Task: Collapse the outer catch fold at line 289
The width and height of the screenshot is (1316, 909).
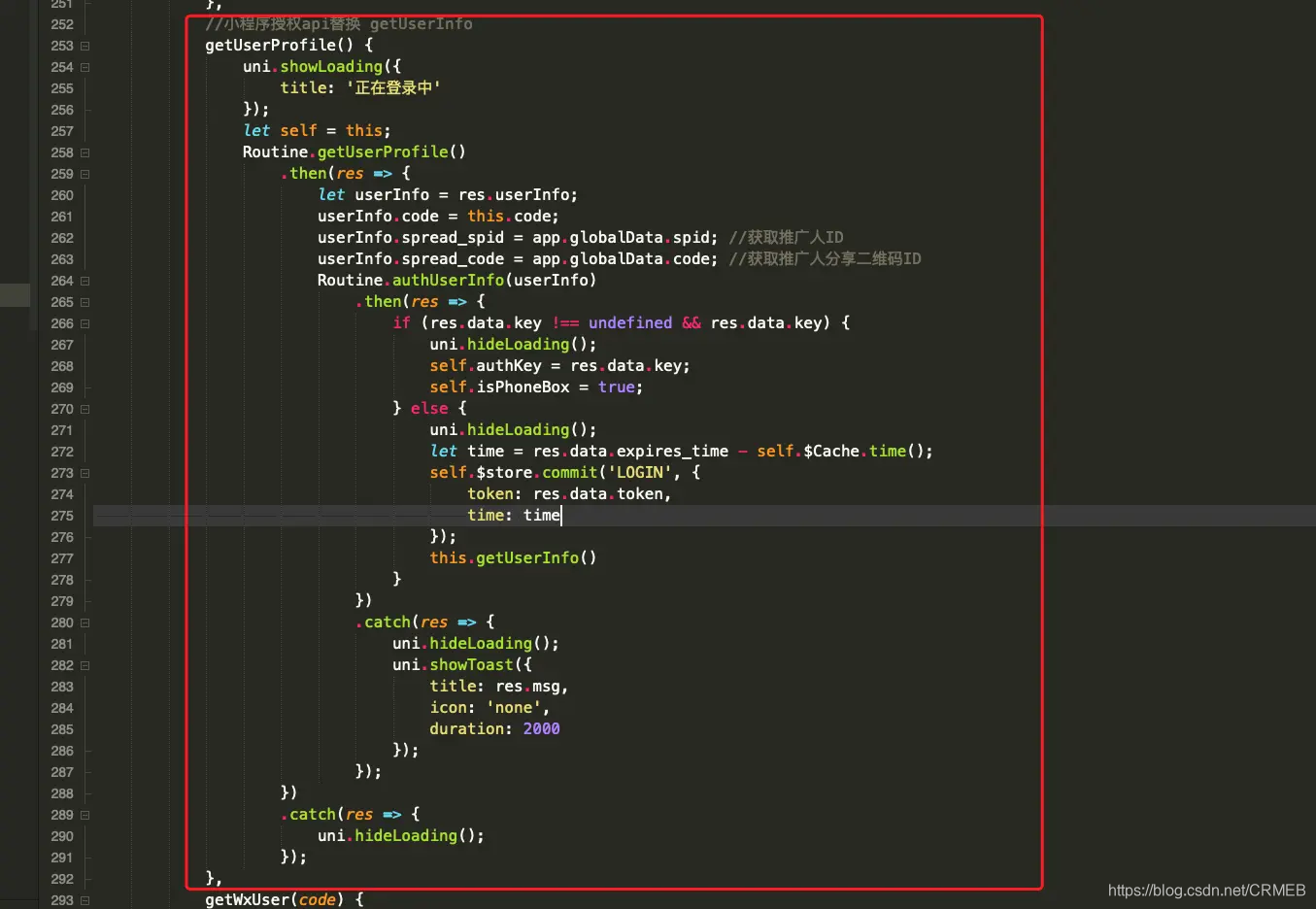Action: [x=85, y=815]
